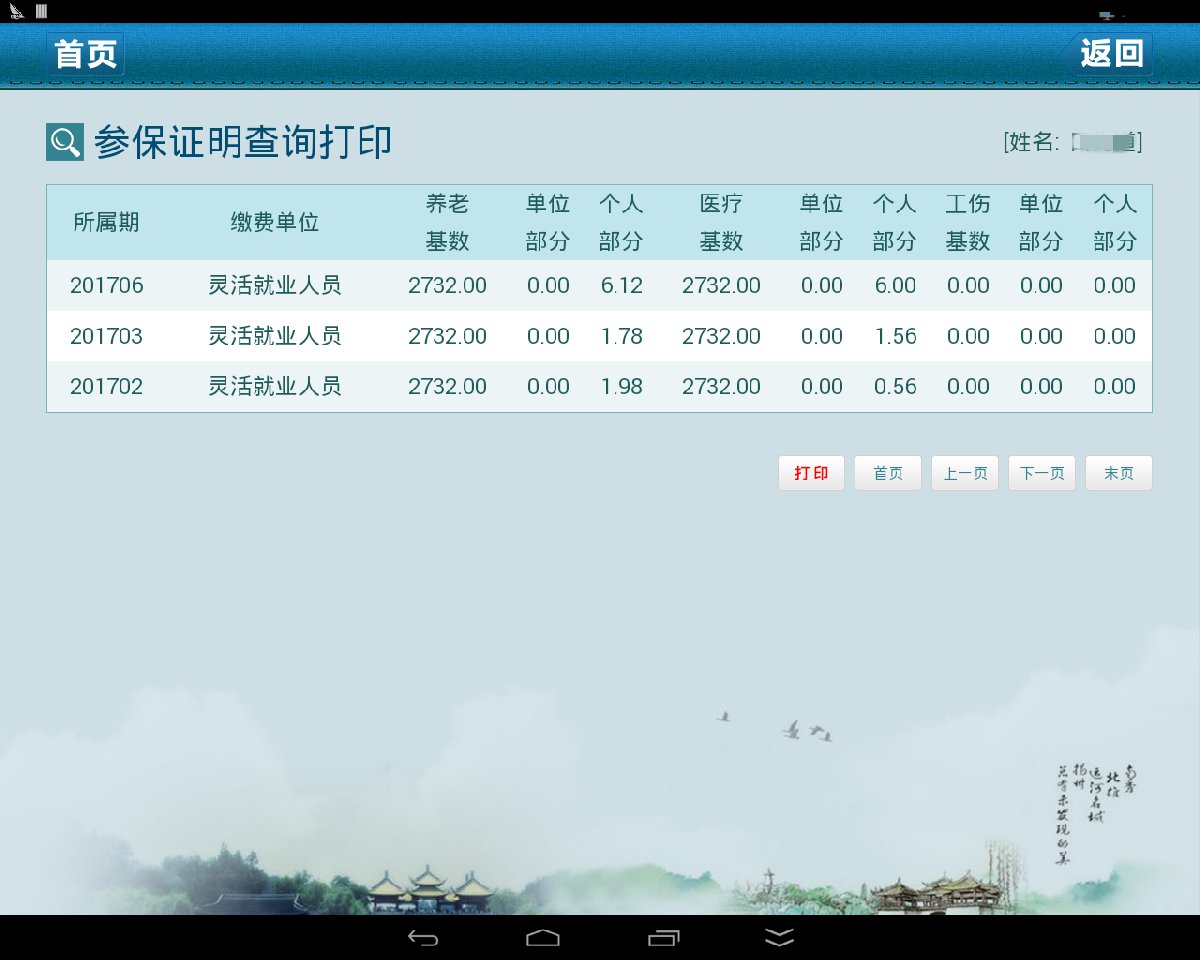1200x960 pixels.
Task: Click the 所属期 column header
Action: (107, 222)
